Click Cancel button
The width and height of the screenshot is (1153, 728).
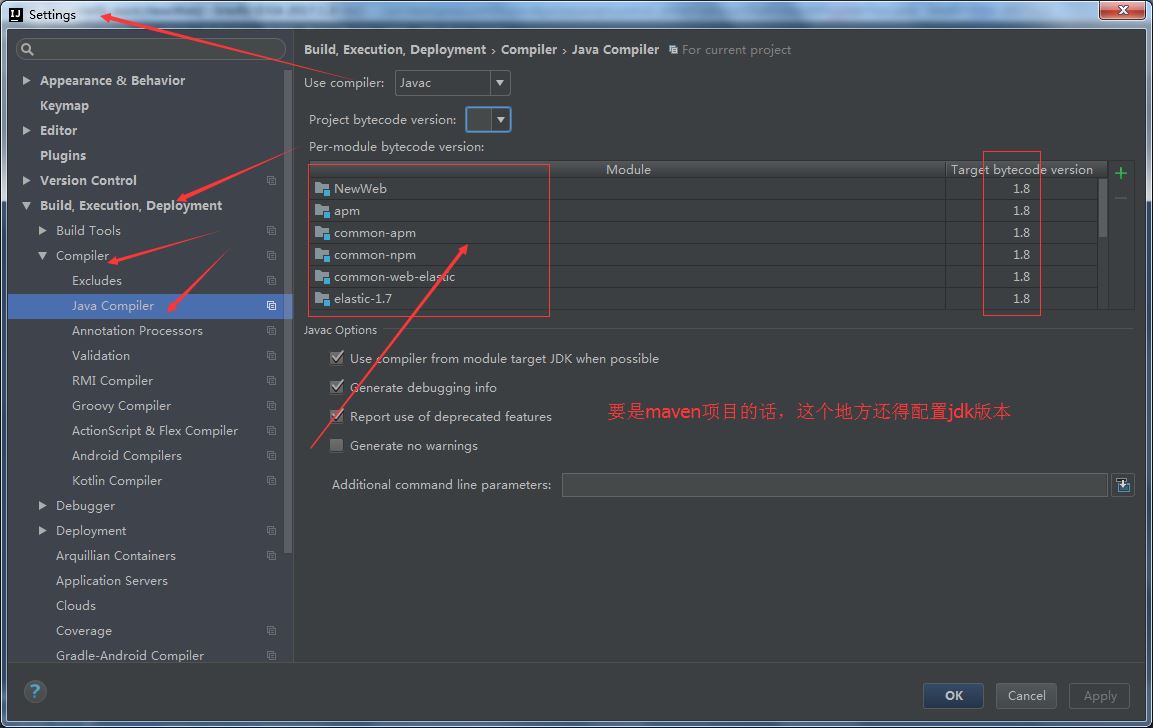click(1027, 696)
